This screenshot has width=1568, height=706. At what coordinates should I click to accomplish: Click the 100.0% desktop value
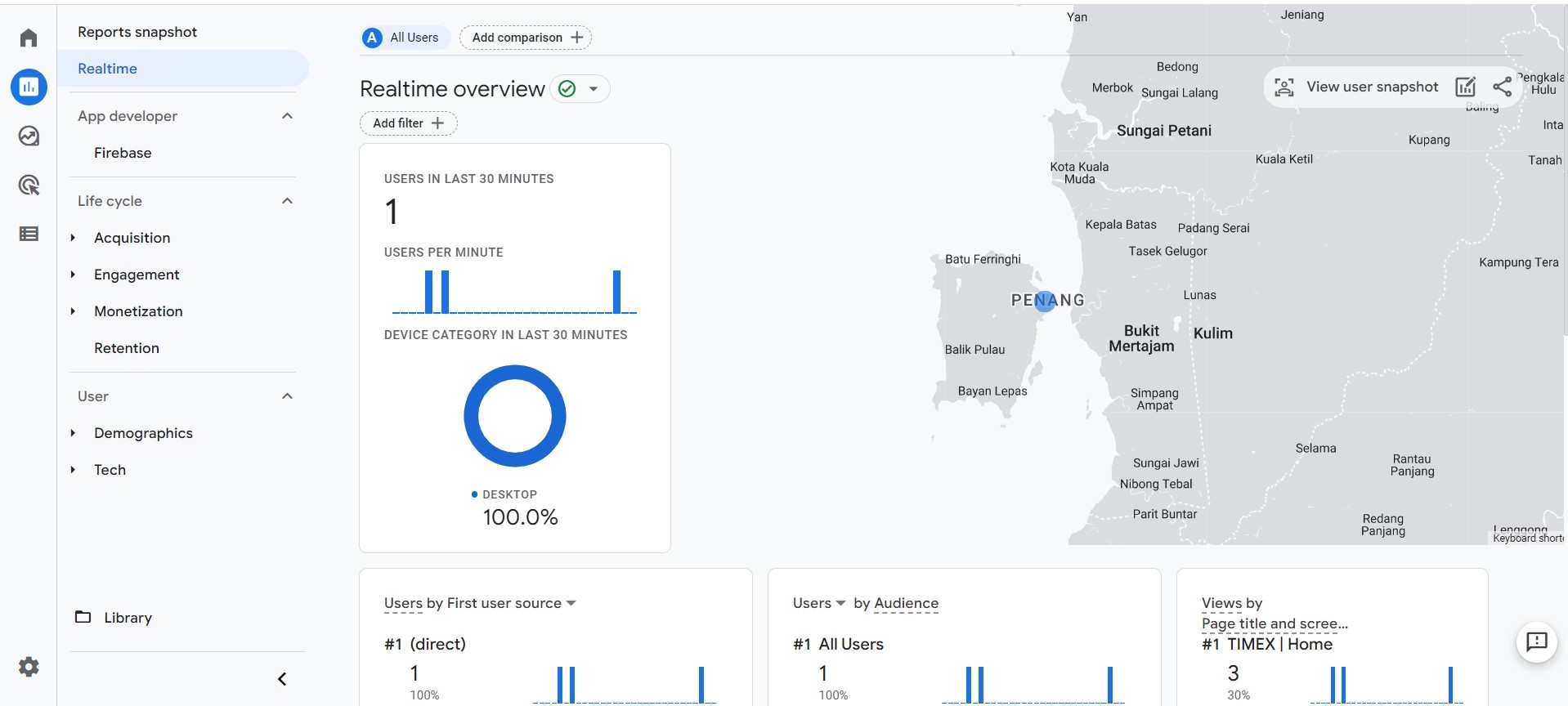pyautogui.click(x=520, y=517)
